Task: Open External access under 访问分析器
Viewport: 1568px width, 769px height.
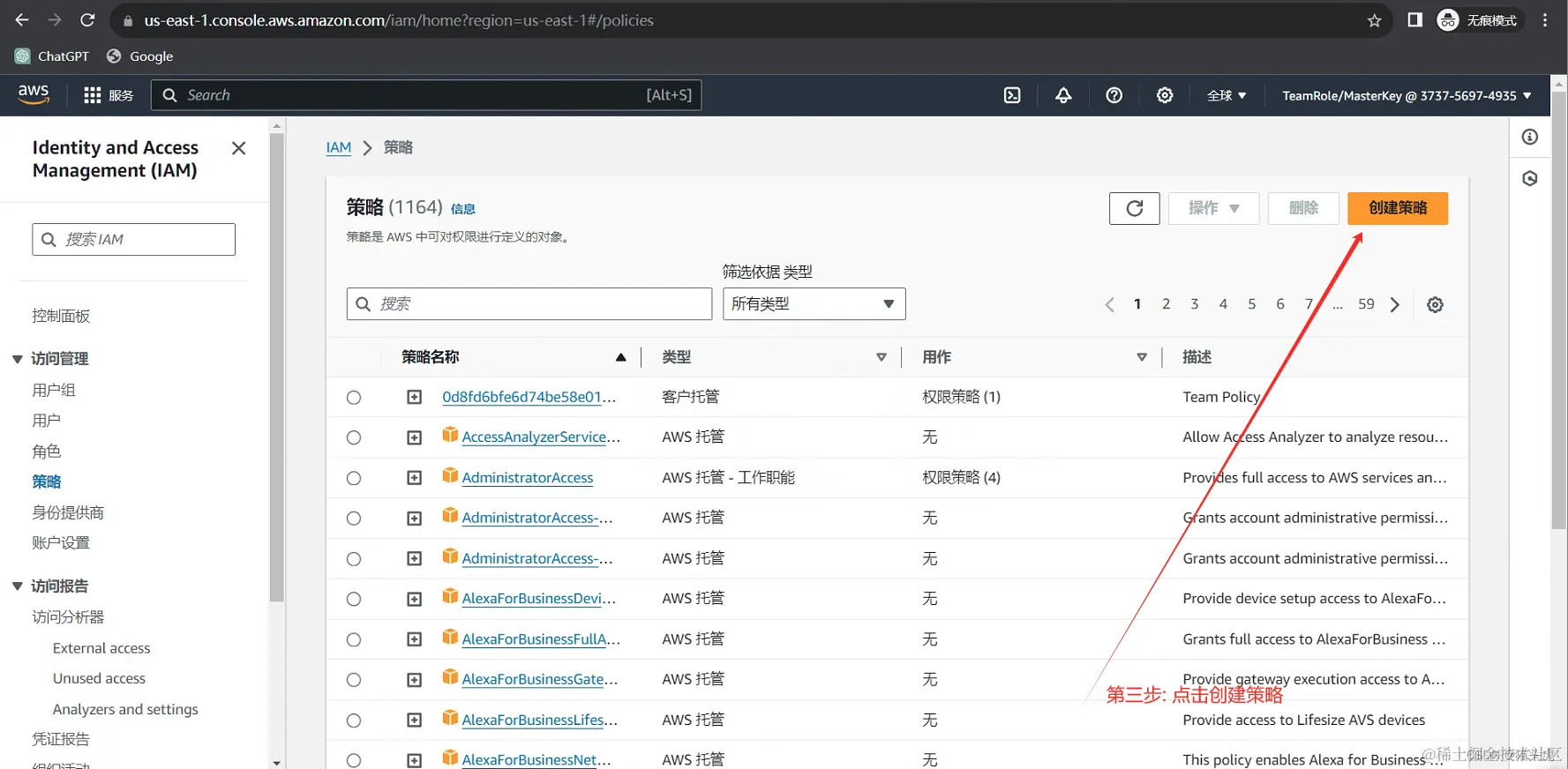Action: coord(101,648)
